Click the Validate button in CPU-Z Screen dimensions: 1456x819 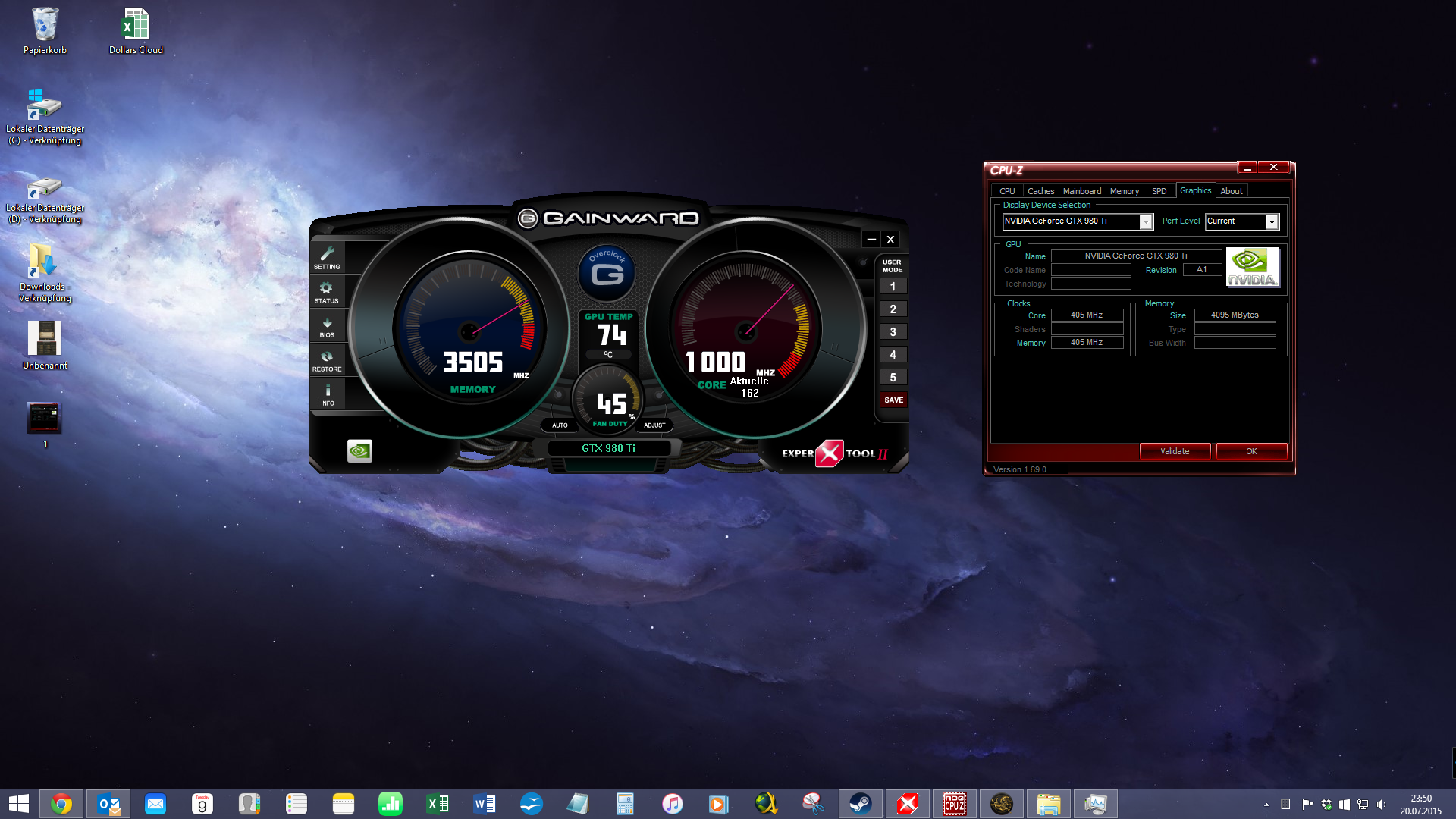[x=1175, y=451]
